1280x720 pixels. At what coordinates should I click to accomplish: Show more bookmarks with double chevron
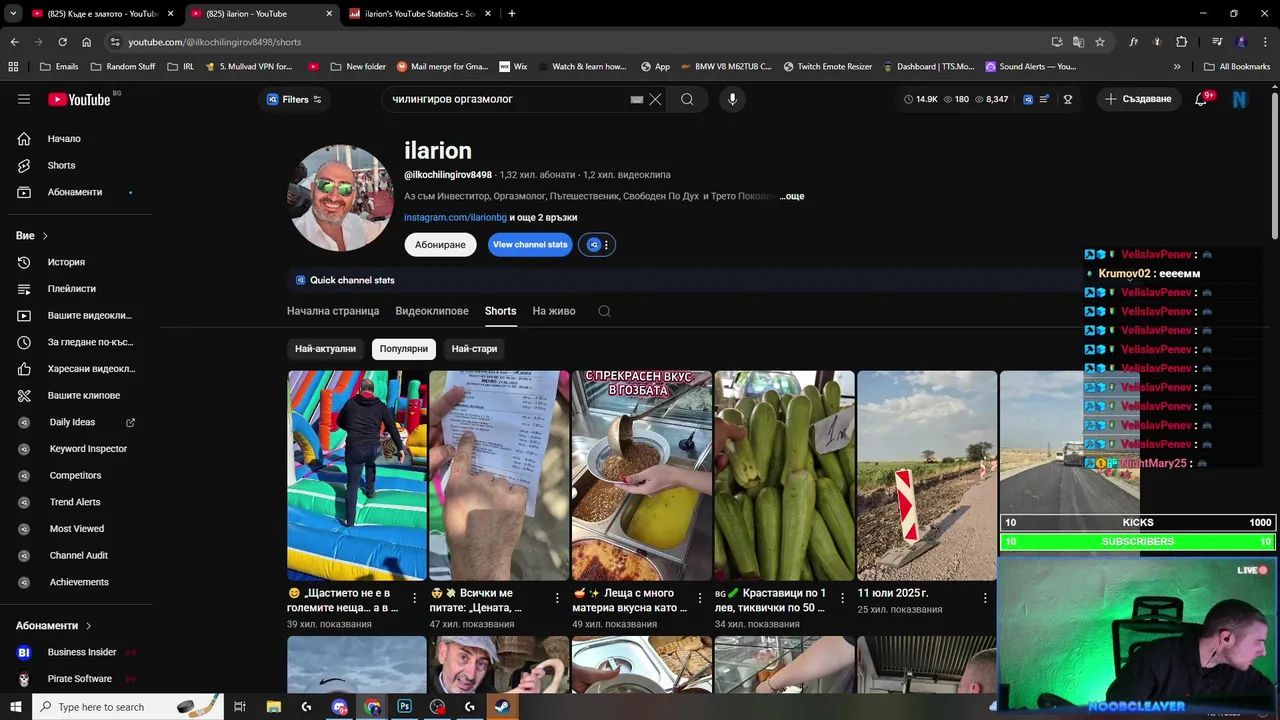coord(1177,67)
